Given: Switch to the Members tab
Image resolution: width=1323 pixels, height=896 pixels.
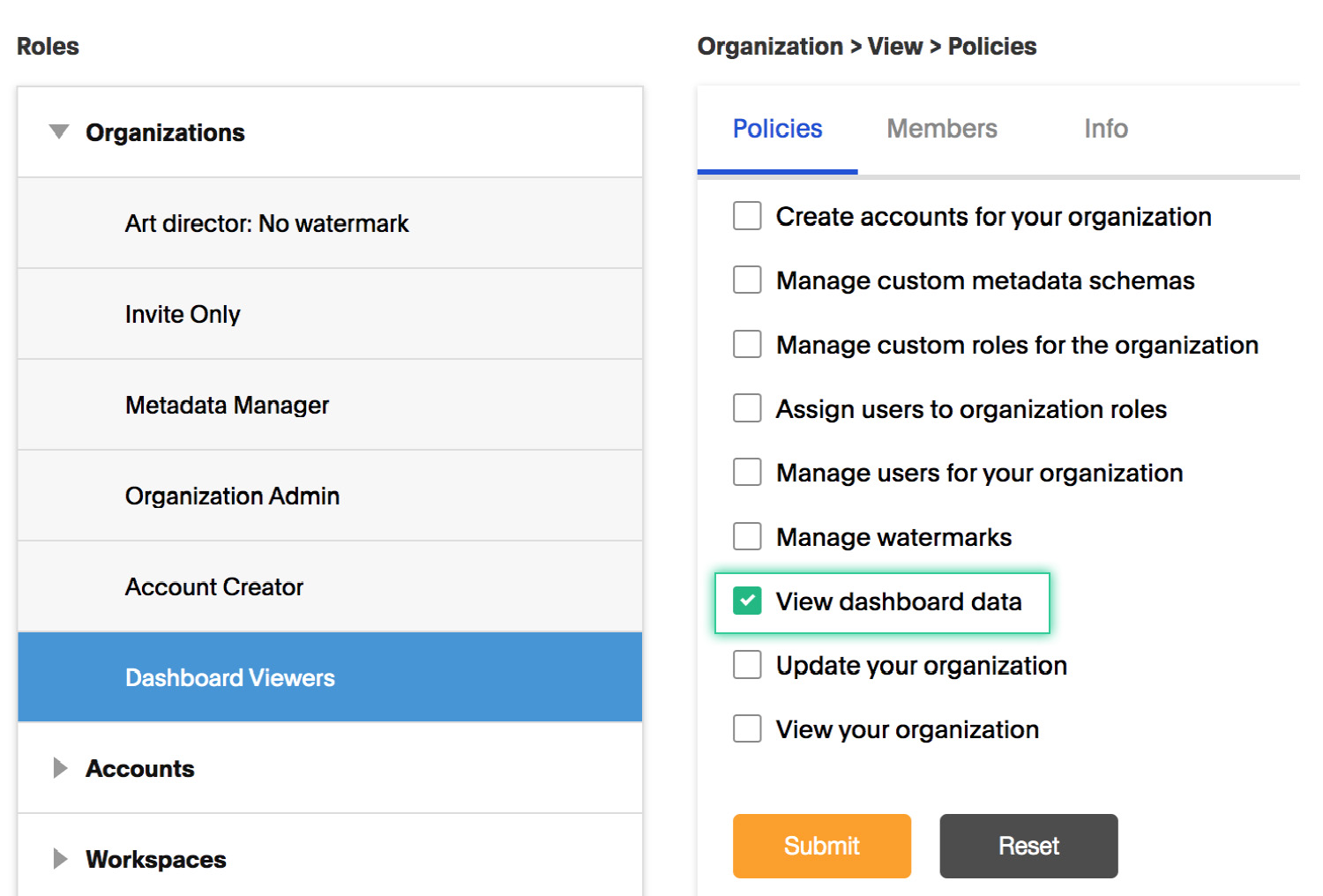Looking at the screenshot, I should [942, 129].
